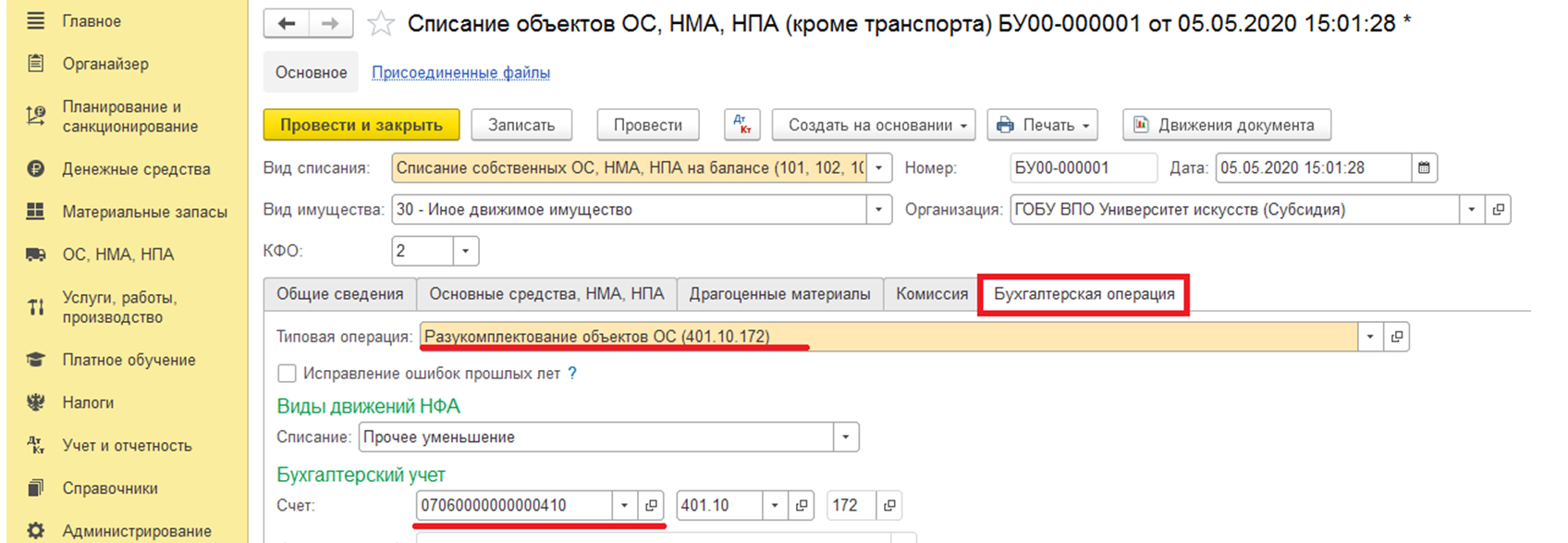Open the Денежные средства sidebar section
This screenshot has width=1568, height=543.
click(x=136, y=169)
